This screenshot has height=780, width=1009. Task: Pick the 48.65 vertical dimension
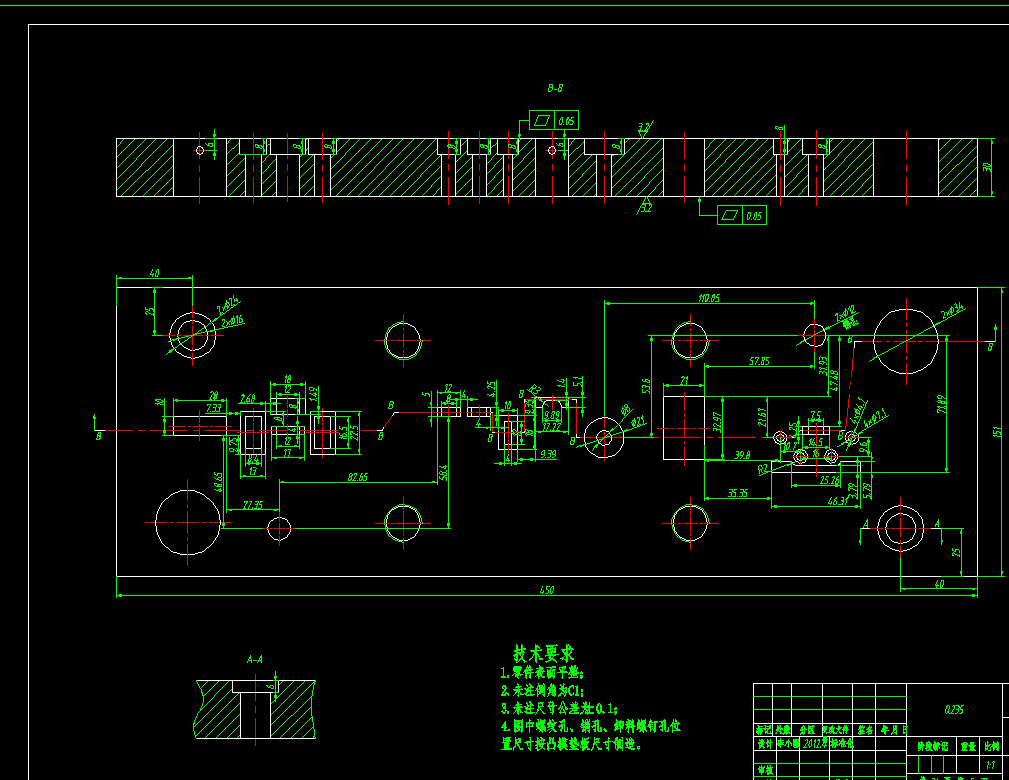(218, 482)
